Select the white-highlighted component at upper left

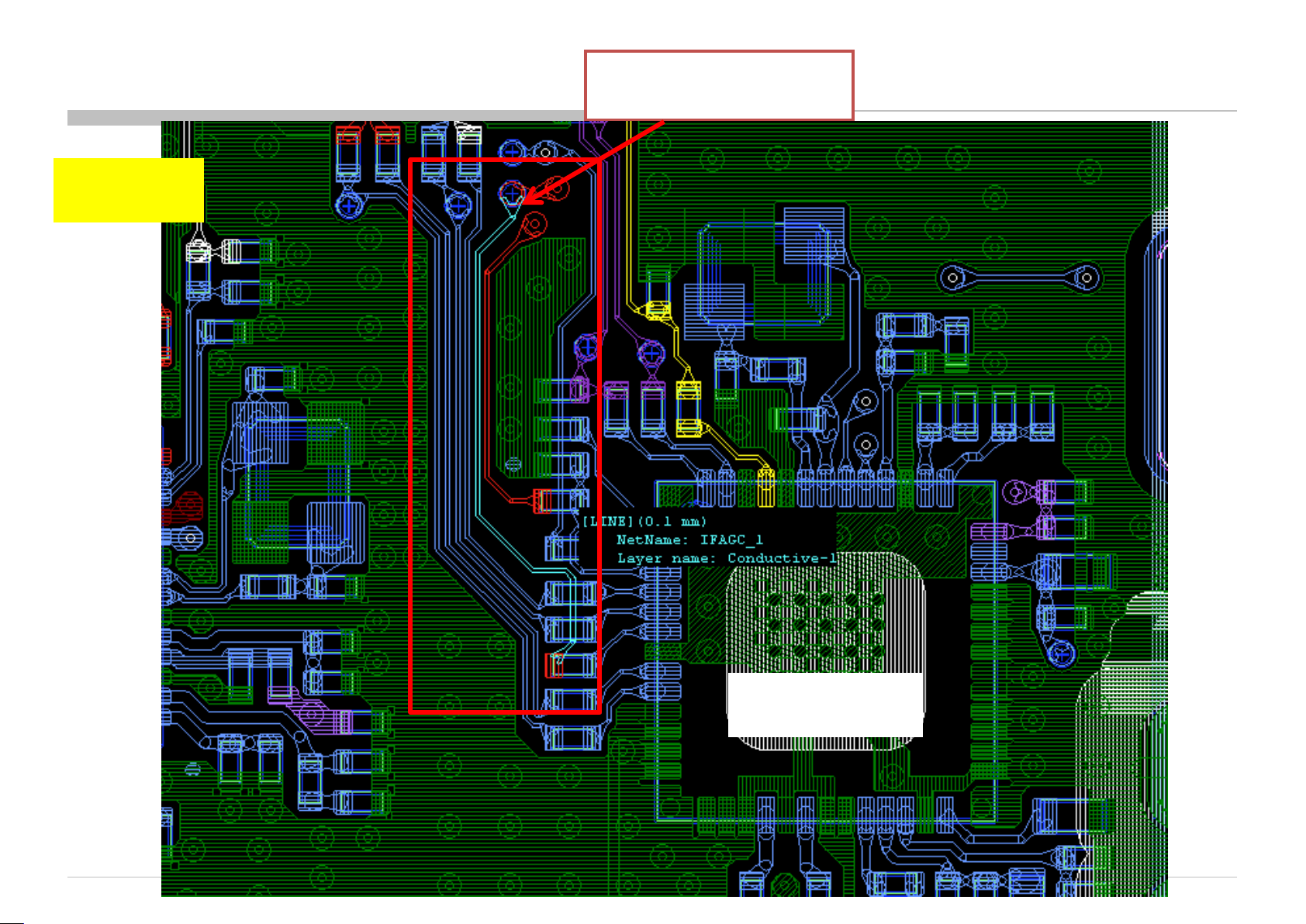pyautogui.click(x=199, y=252)
